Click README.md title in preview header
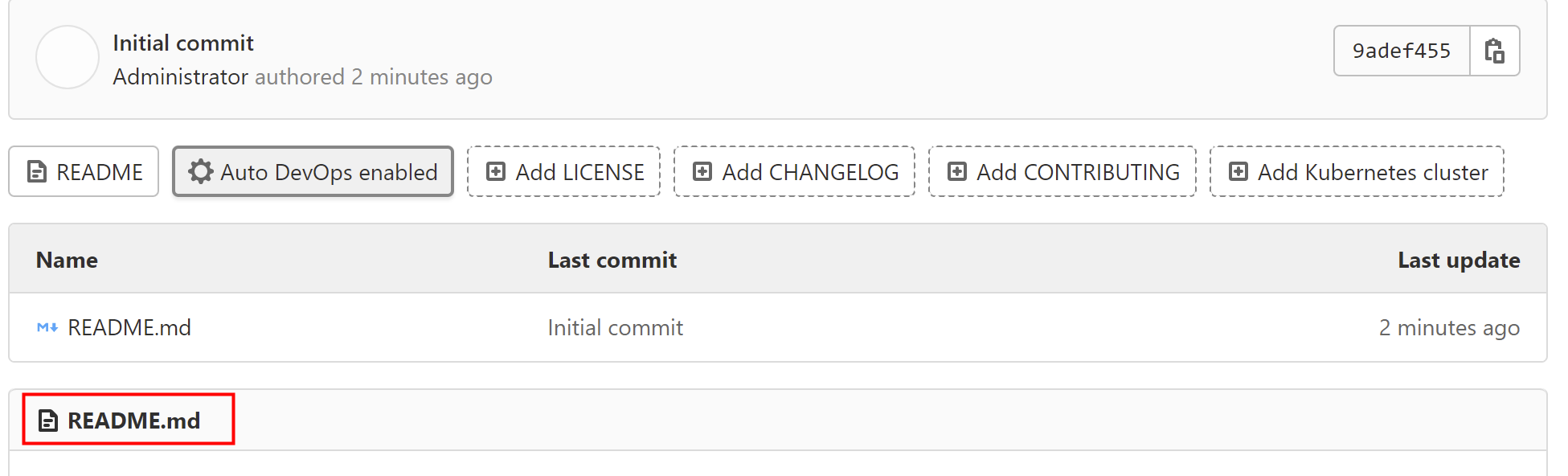 (134, 421)
